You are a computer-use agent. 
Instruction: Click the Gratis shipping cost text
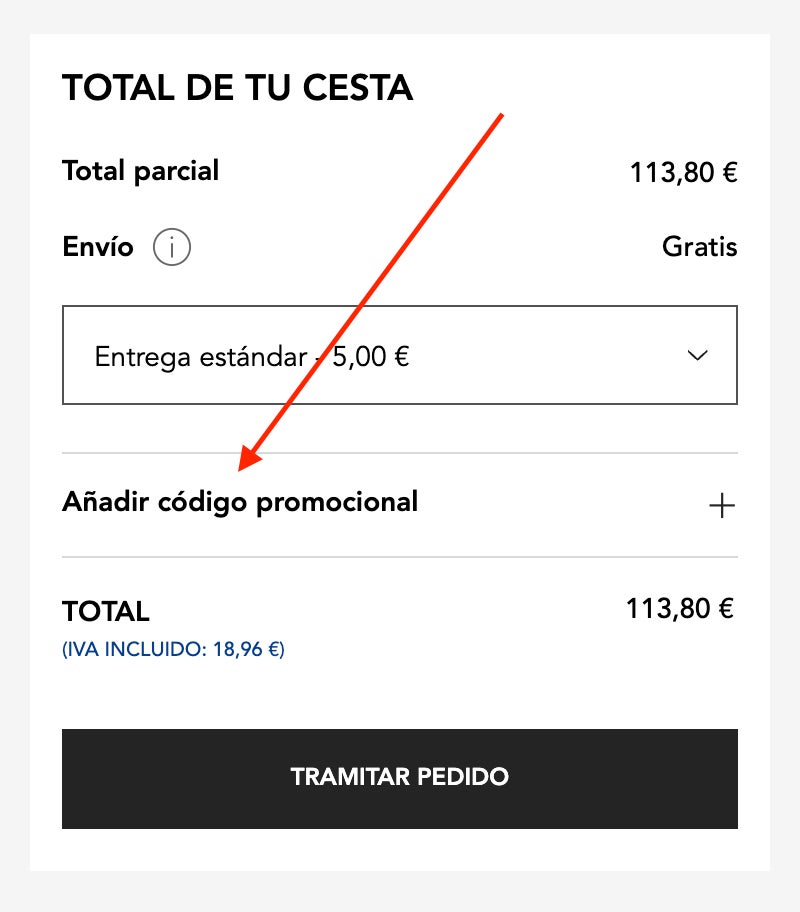699,247
